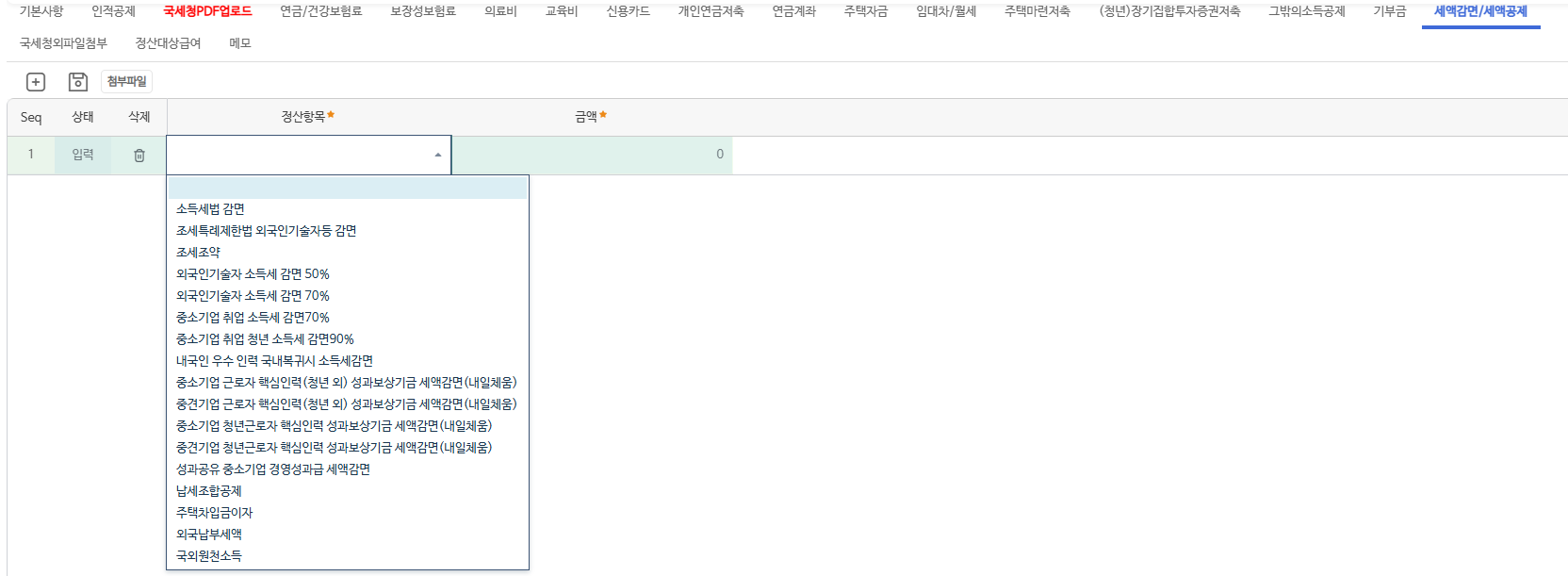Open the 메모 tab
Screen dimensions: 1568x576
tap(240, 43)
